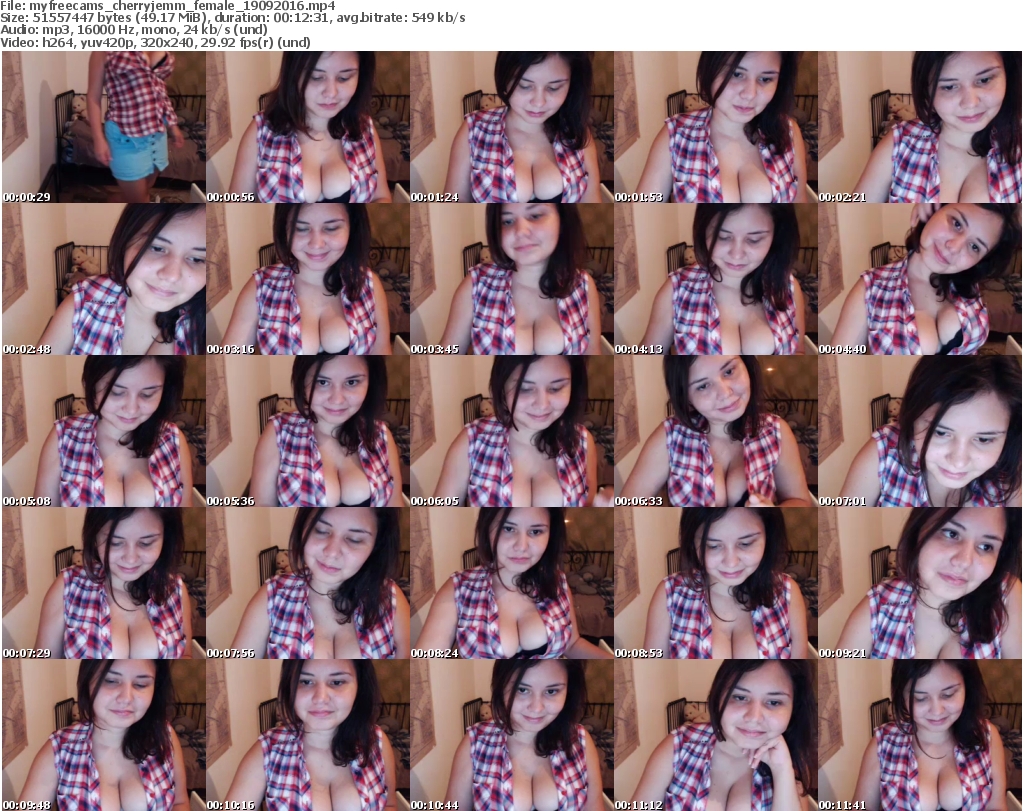
Task: Select the final frame at 00:11:41
Action: (x=920, y=735)
